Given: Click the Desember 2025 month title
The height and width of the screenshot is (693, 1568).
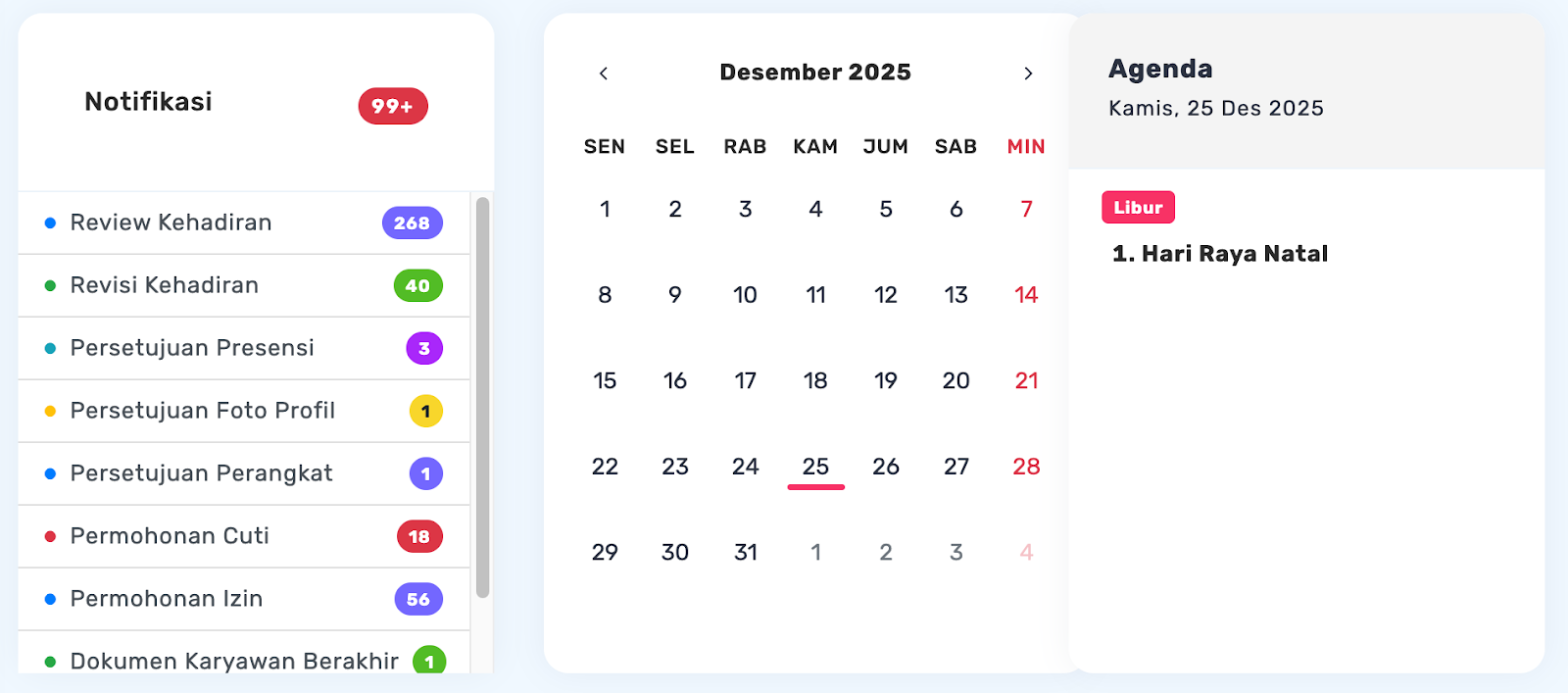Looking at the screenshot, I should (x=815, y=73).
